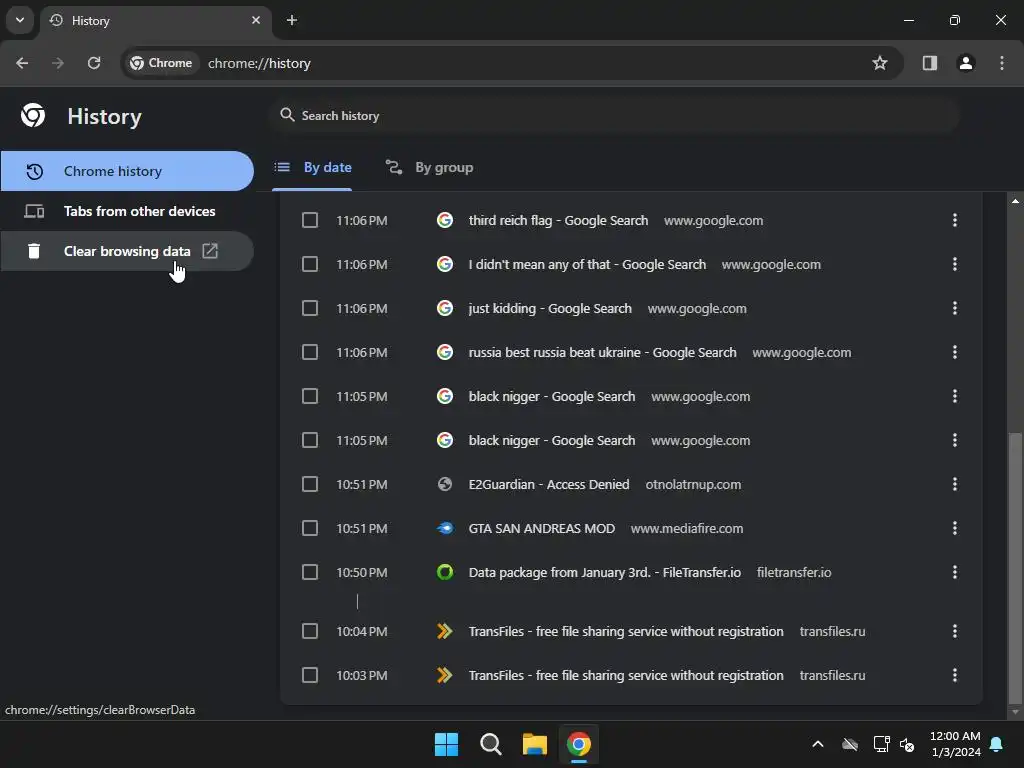Tick the checkbox for the just kidding entry
This screenshot has height=768, width=1024.
point(310,308)
